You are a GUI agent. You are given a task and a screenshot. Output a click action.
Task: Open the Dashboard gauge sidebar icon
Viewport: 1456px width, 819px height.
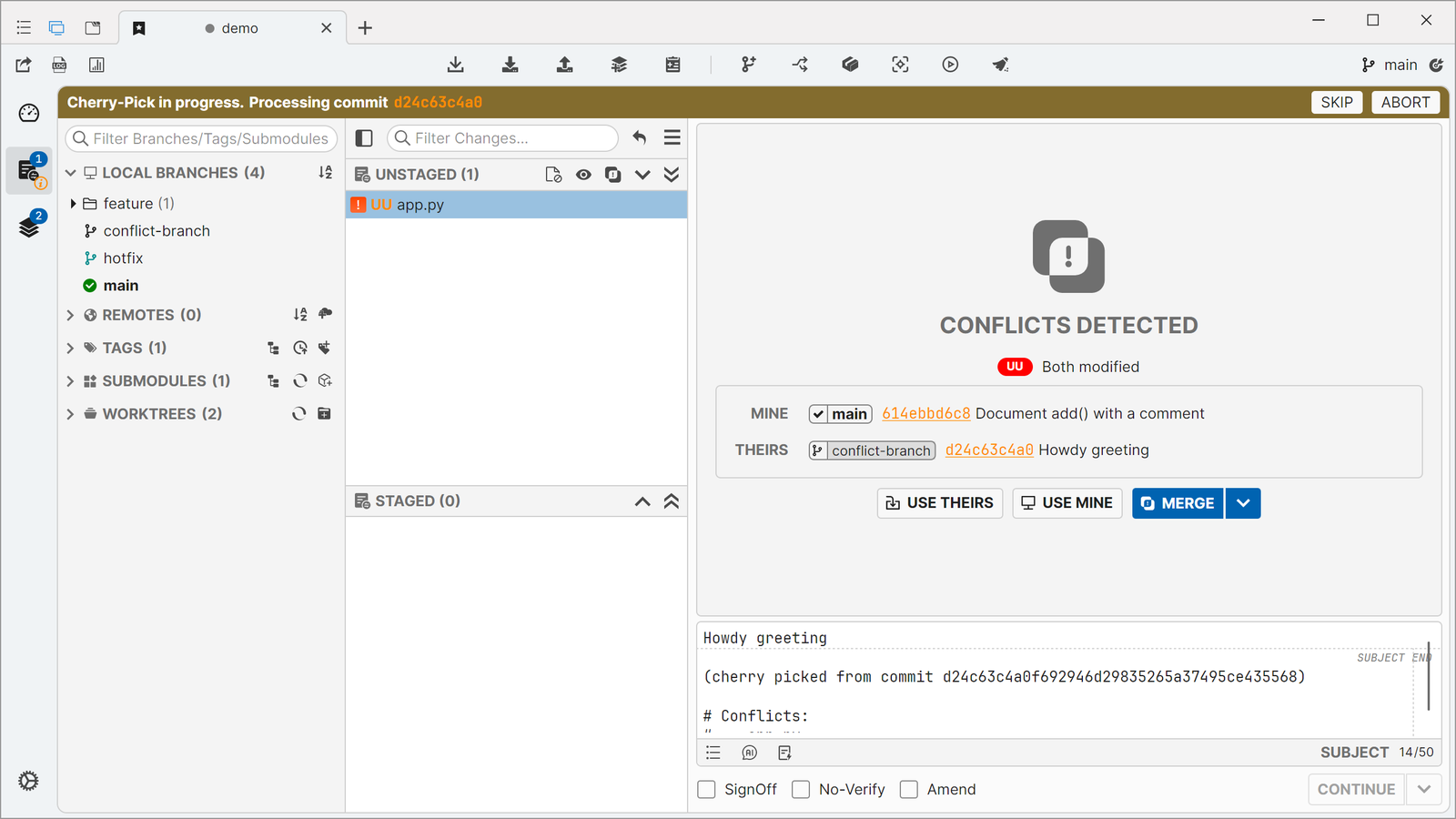point(29,113)
